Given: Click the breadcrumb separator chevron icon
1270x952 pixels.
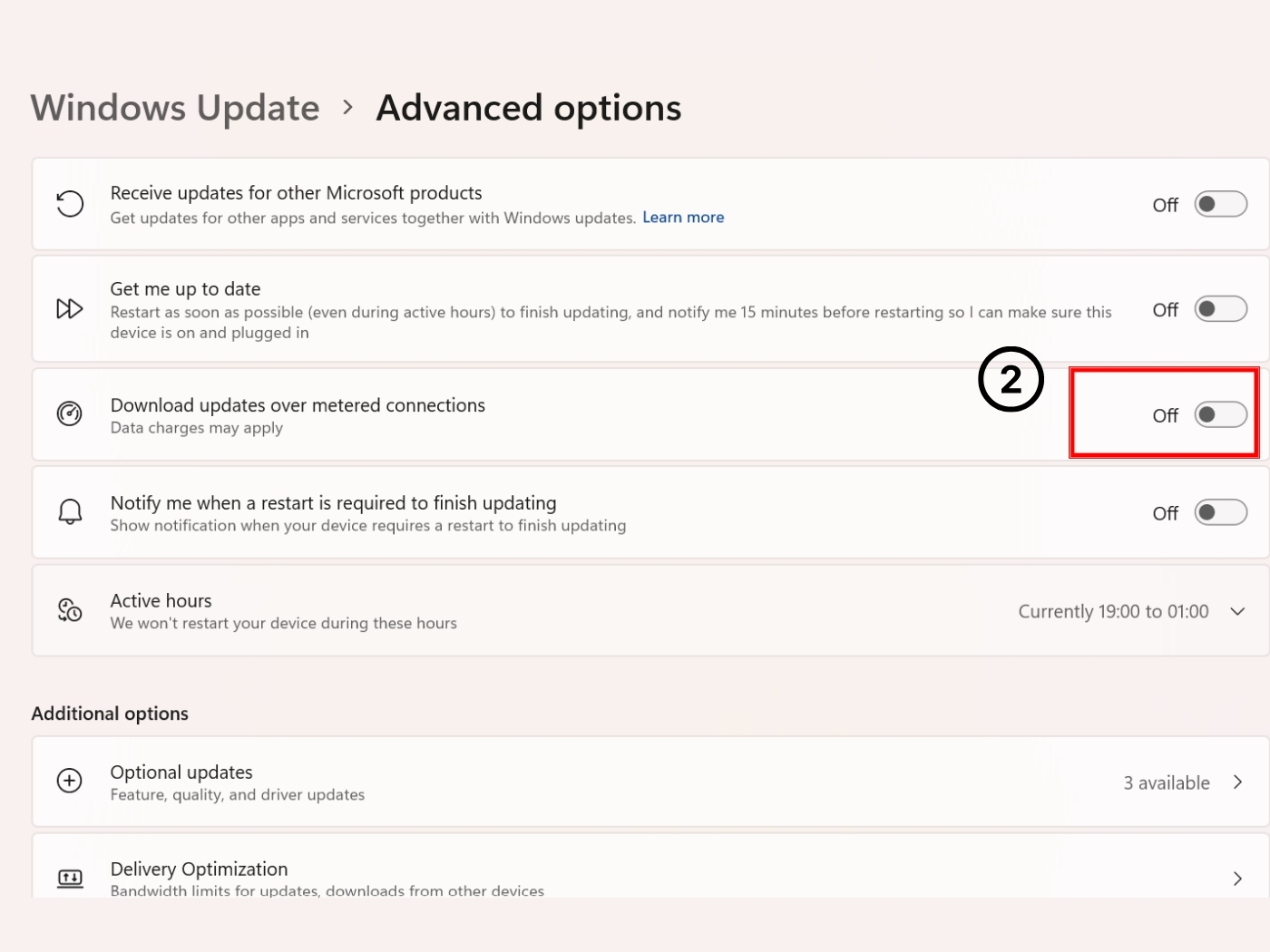Looking at the screenshot, I should click(x=348, y=107).
